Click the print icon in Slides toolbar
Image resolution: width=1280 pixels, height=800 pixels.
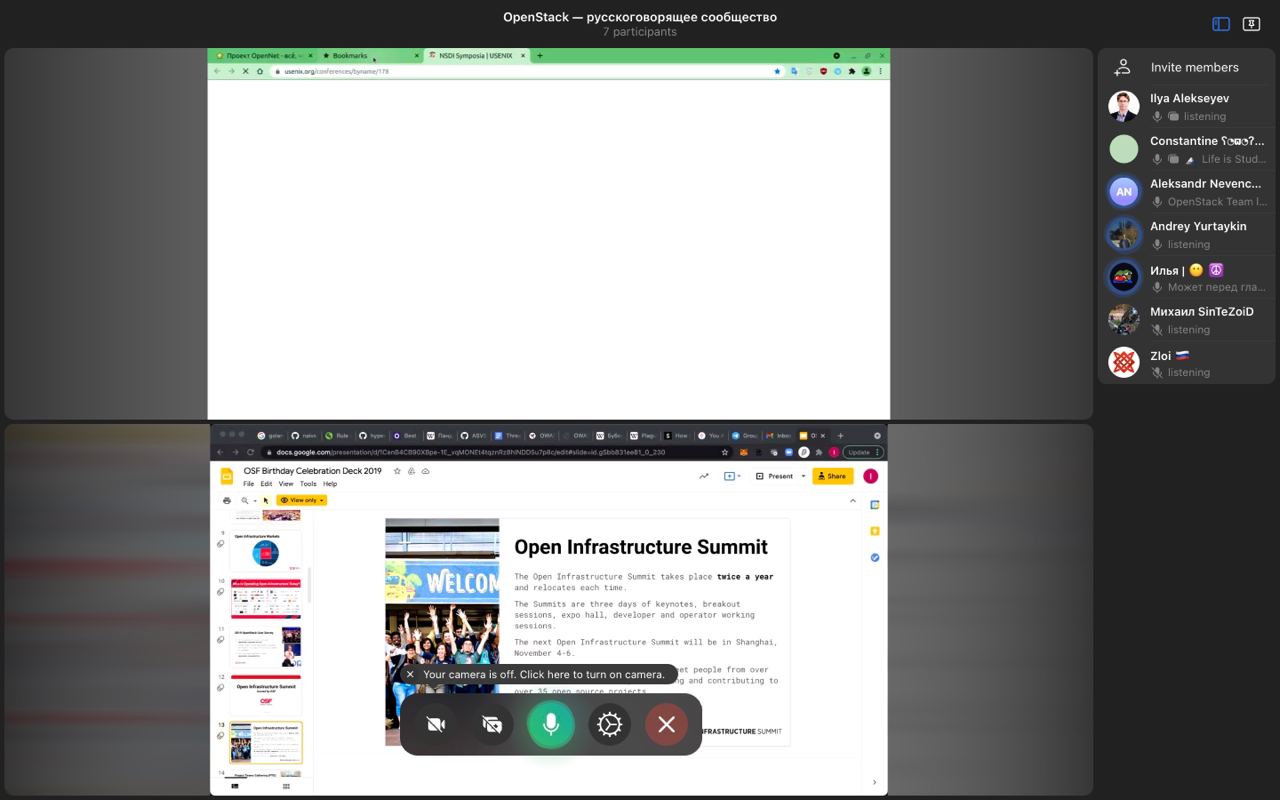click(227, 500)
